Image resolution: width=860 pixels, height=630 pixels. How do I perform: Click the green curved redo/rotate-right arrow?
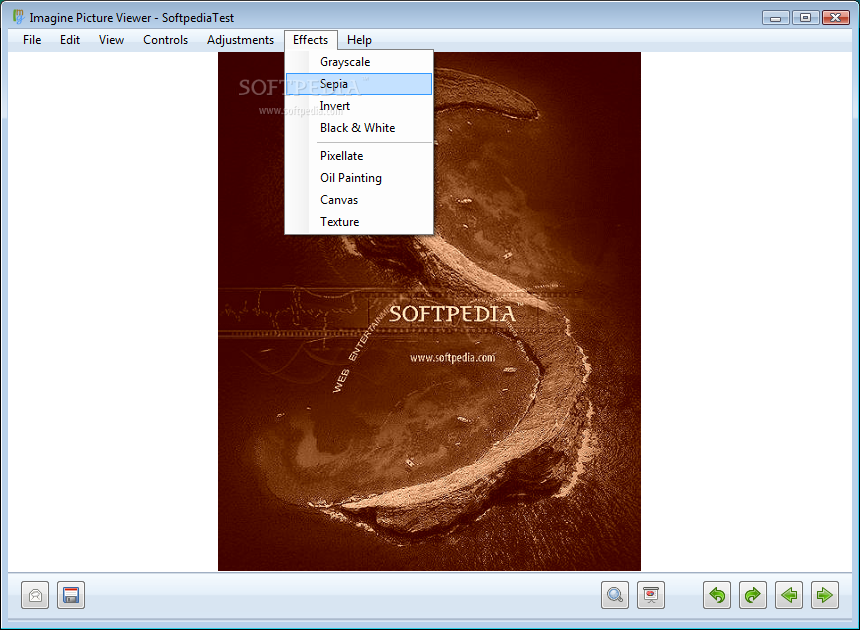[752, 595]
